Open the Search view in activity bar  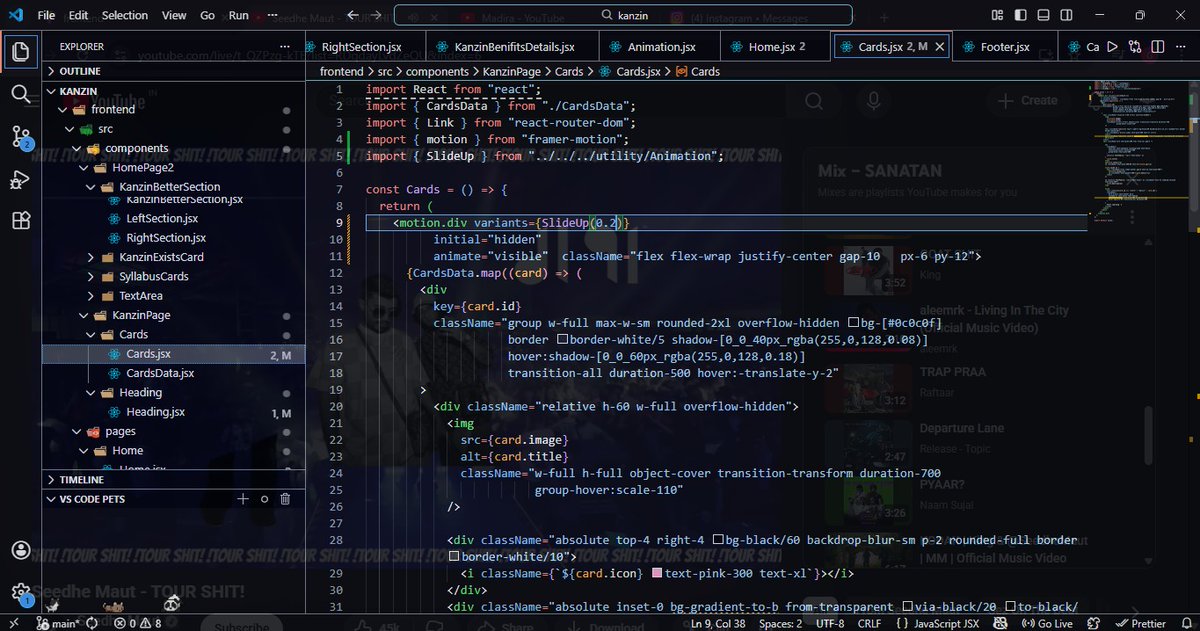point(21,93)
